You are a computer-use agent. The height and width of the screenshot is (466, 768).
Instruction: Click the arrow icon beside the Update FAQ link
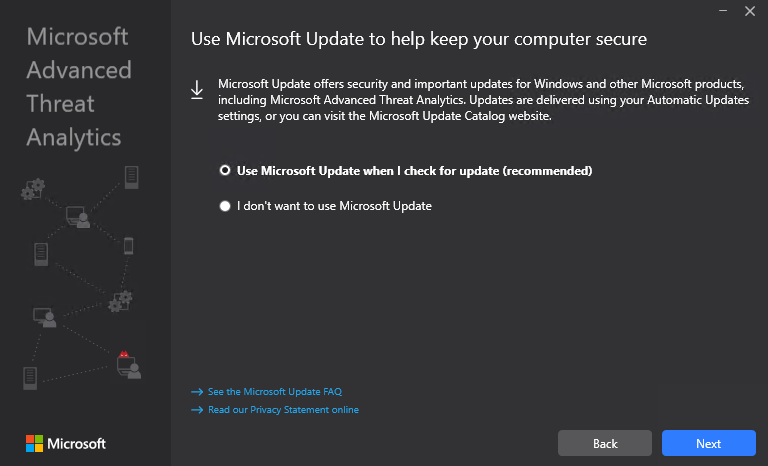tap(197, 392)
